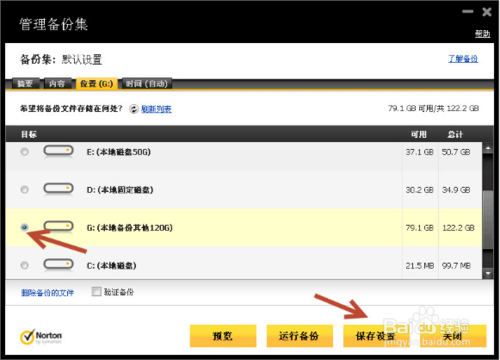Click the D: drive disk icon
Viewport: 500px width, 360px height.
(58, 189)
